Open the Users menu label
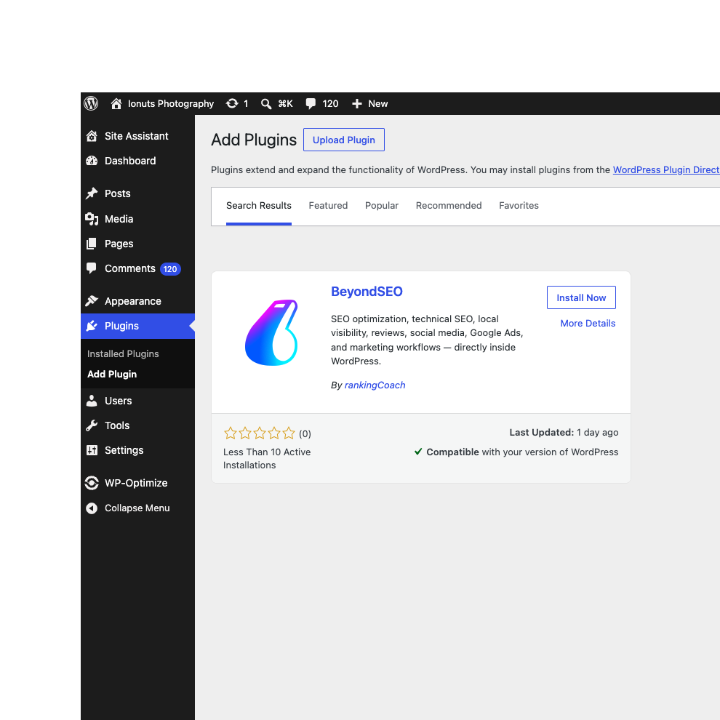 click(x=118, y=401)
